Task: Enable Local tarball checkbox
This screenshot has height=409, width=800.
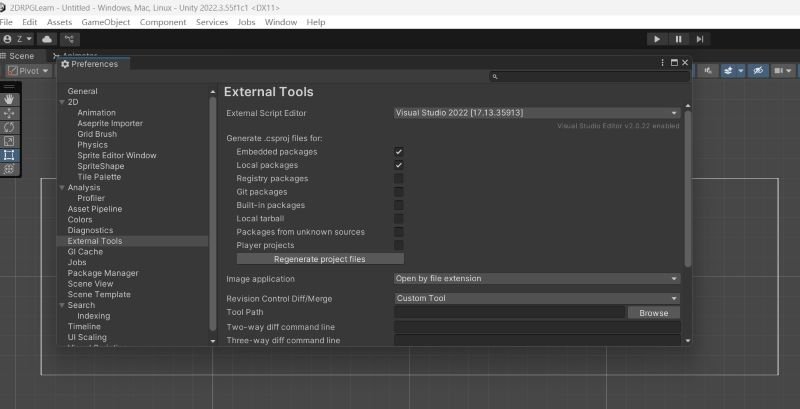Action: point(398,218)
